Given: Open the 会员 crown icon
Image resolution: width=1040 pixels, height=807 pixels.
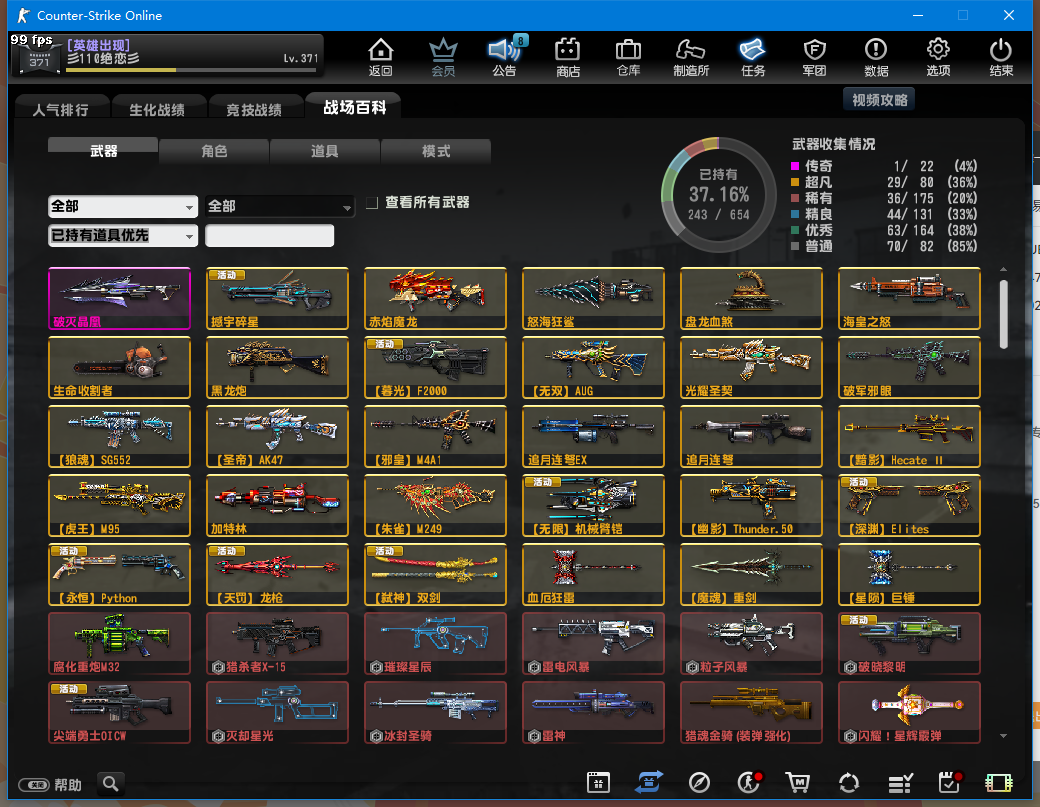Looking at the screenshot, I should (x=443, y=57).
